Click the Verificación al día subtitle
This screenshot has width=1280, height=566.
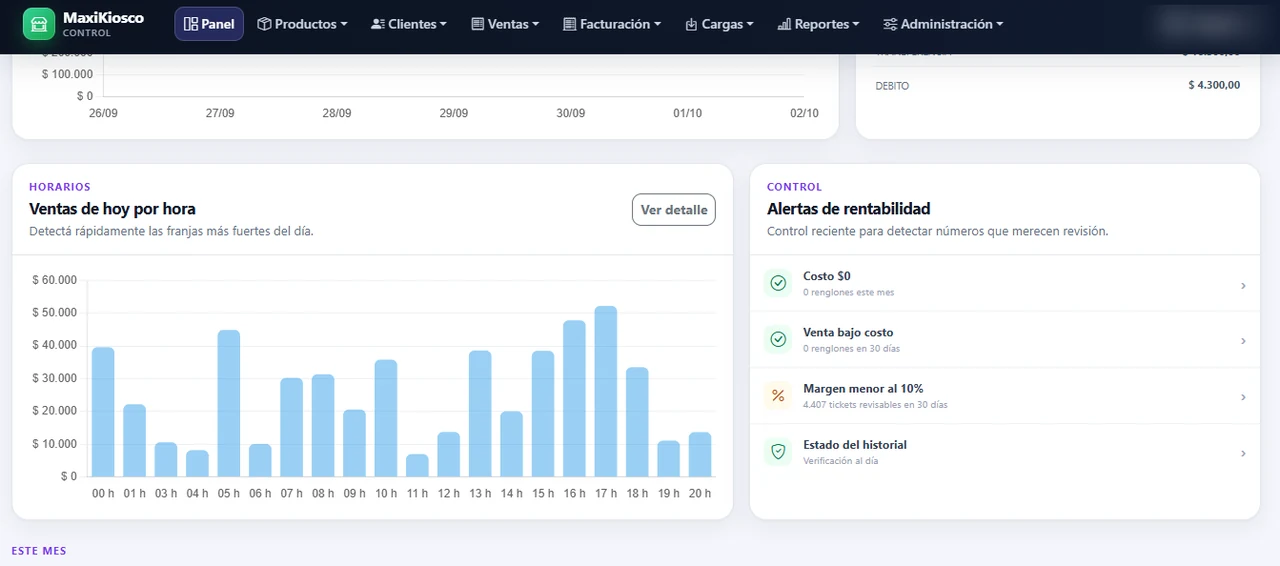tap(840, 461)
